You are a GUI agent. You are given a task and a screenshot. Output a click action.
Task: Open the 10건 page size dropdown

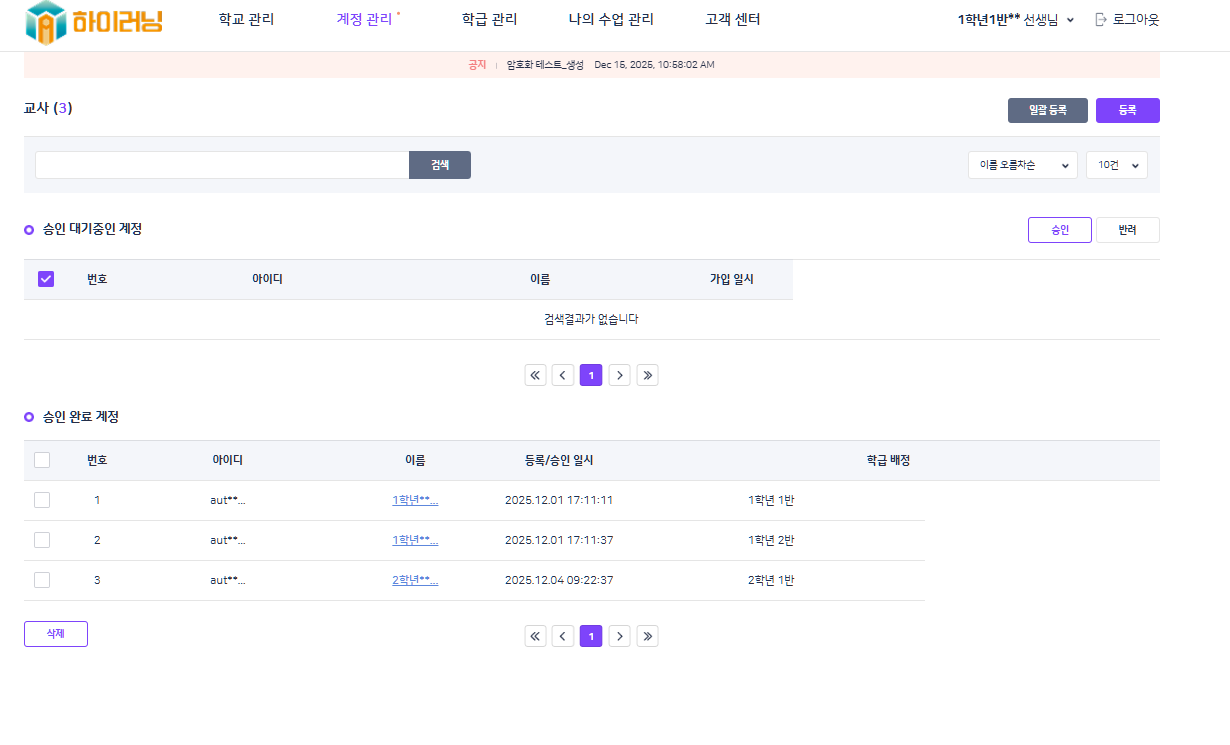1116,165
